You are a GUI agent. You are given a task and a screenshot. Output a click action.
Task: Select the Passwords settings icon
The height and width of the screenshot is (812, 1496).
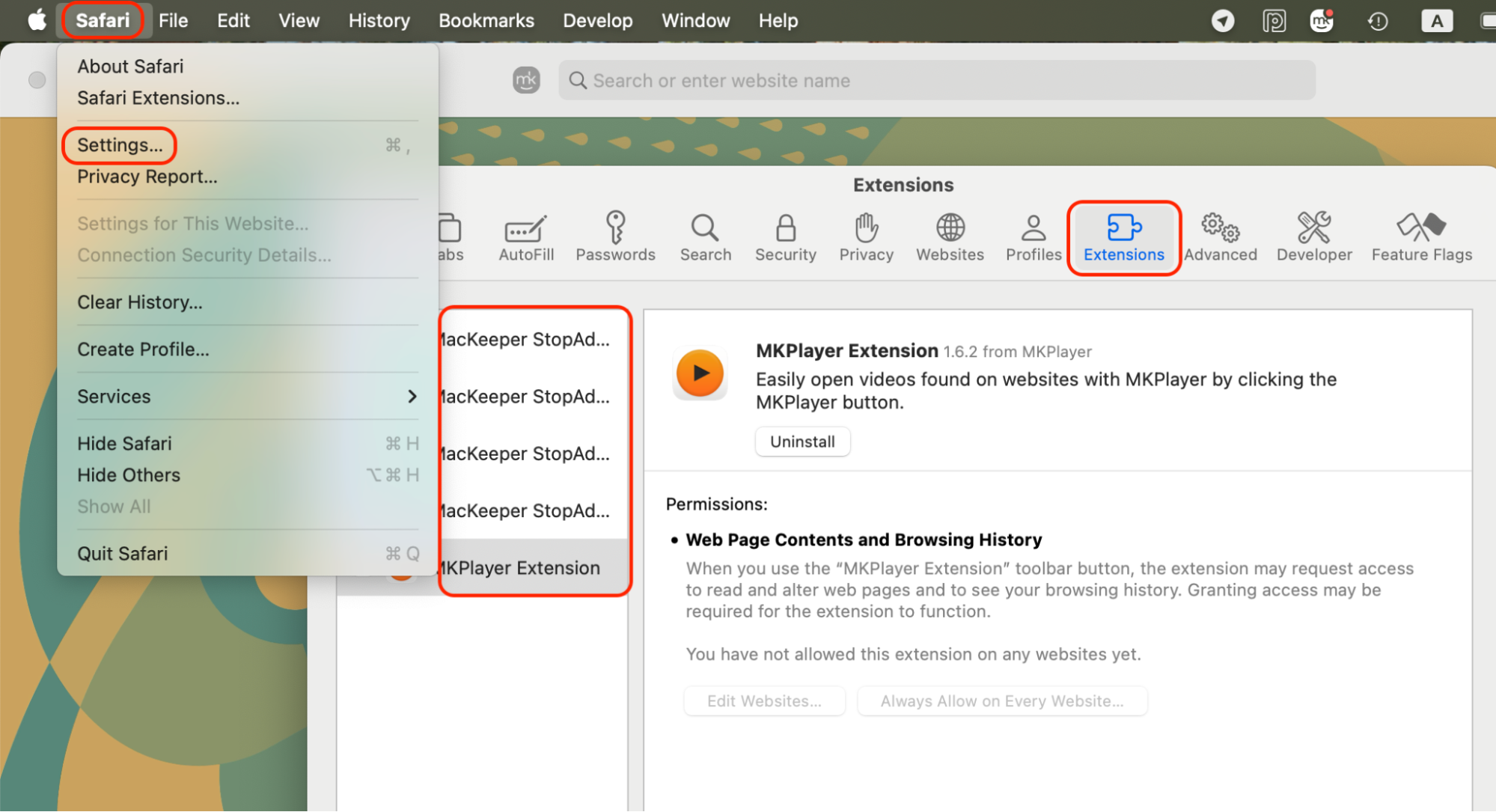coord(615,236)
